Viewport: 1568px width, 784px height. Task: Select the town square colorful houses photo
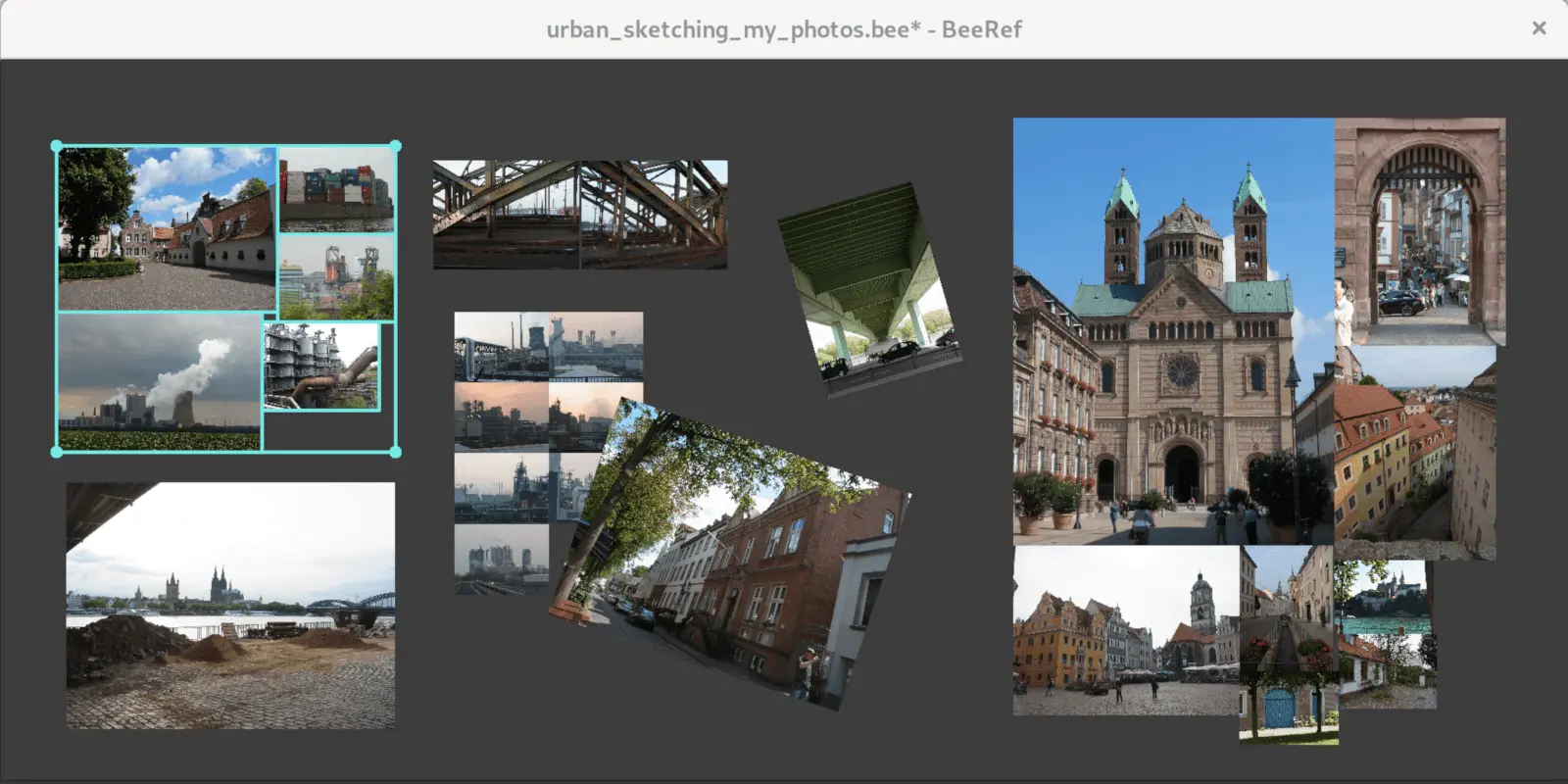(x=1125, y=630)
